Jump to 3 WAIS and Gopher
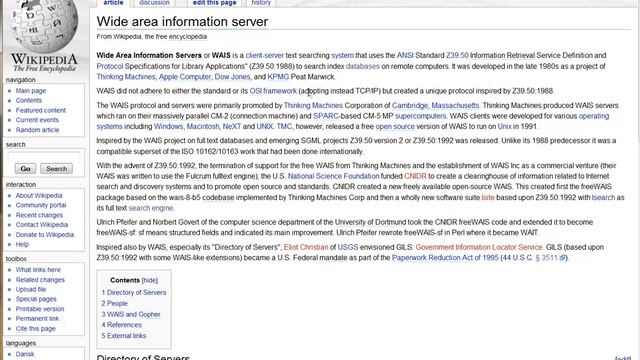This screenshot has width=640, height=360. [x=131, y=315]
